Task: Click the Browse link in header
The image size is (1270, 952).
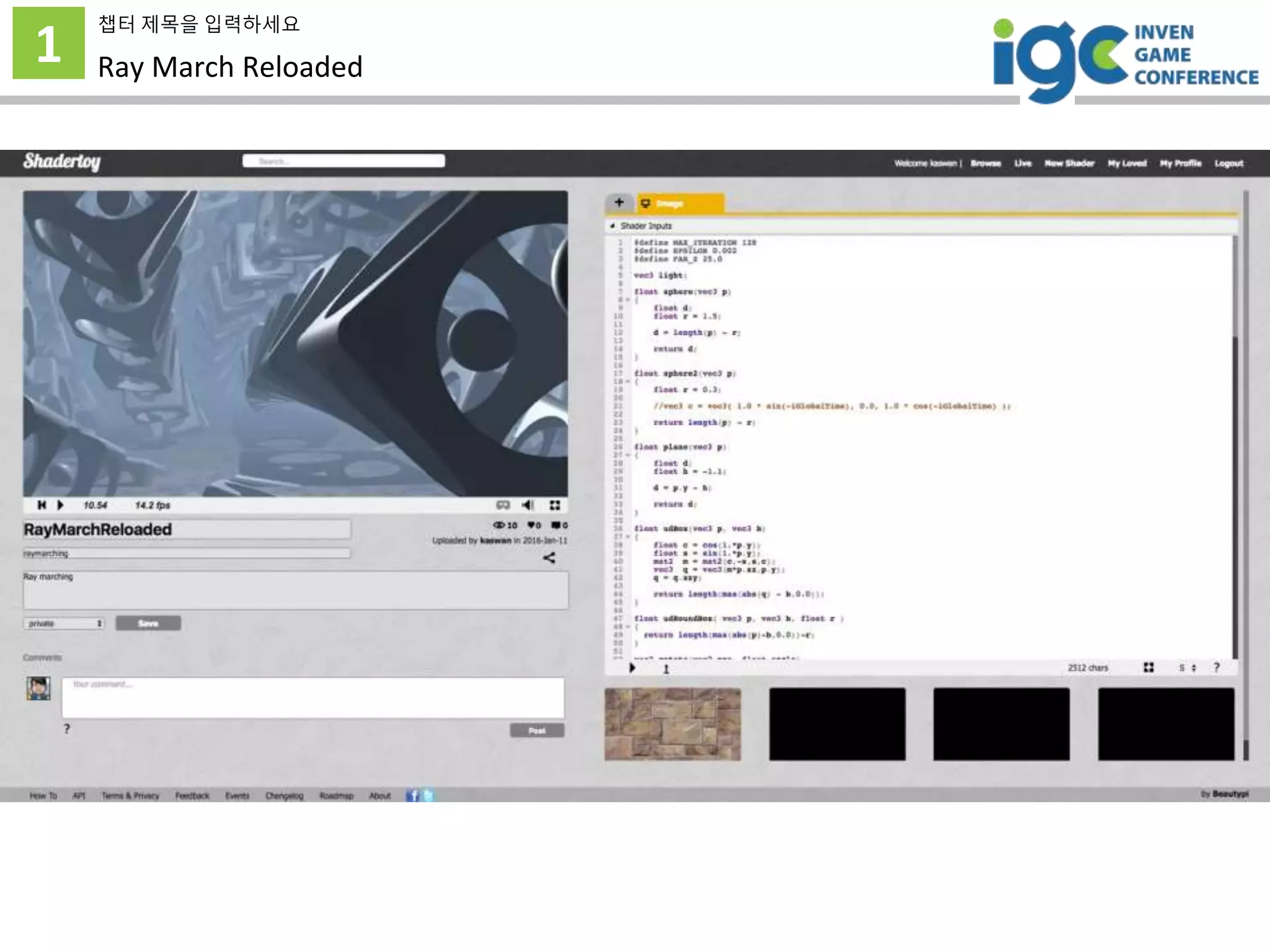Action: click(x=985, y=164)
